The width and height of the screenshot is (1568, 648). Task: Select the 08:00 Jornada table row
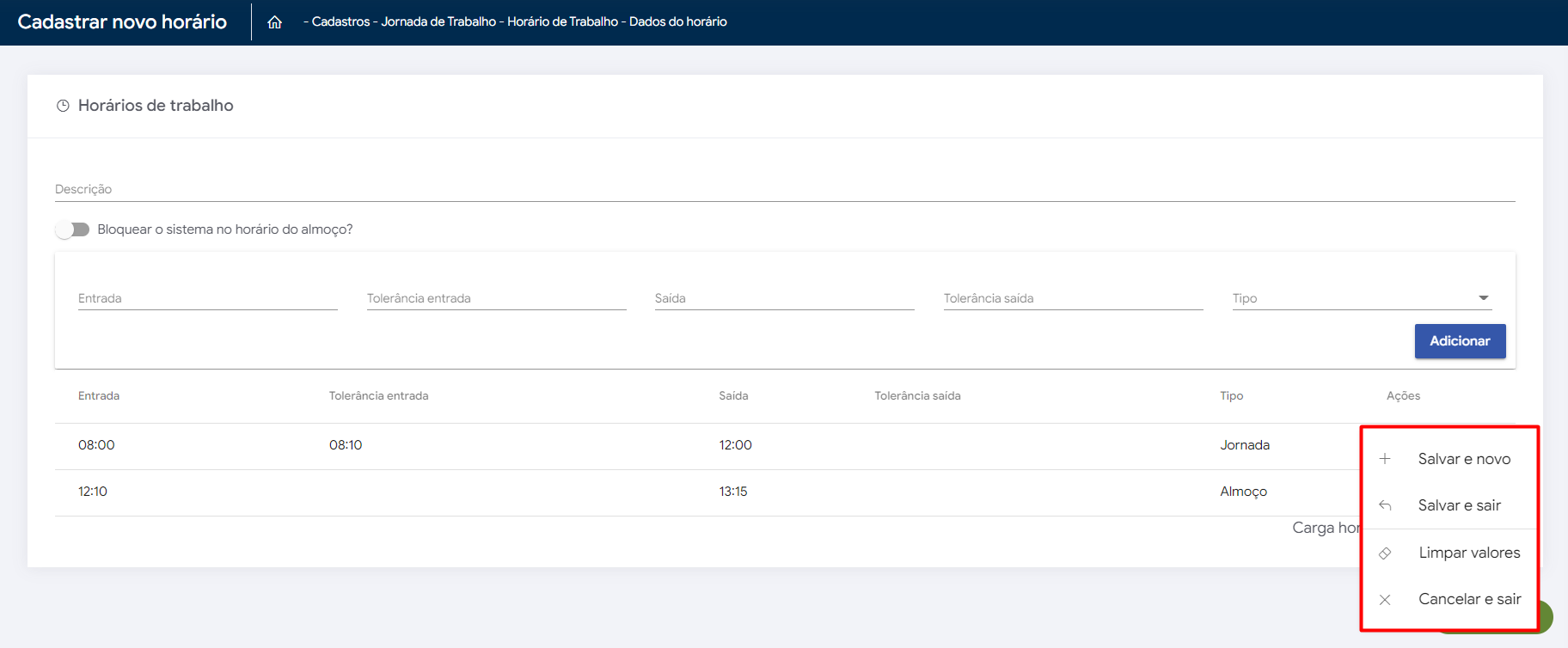tap(688, 445)
